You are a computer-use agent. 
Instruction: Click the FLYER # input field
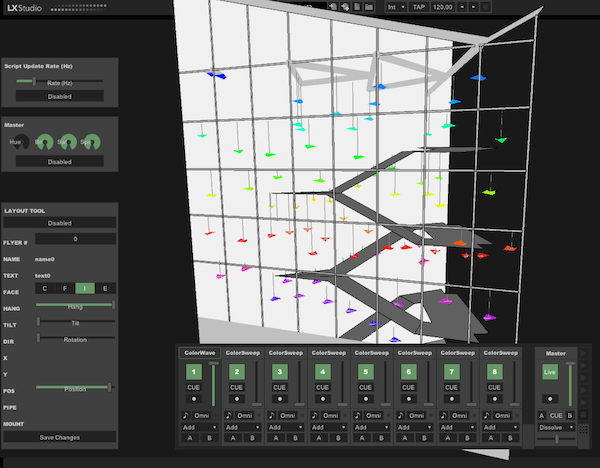[75, 240]
